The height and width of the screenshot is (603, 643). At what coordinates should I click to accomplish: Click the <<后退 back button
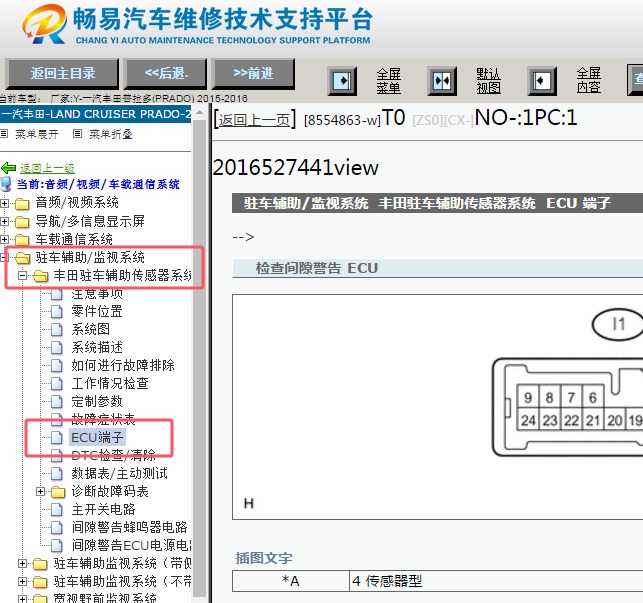166,74
